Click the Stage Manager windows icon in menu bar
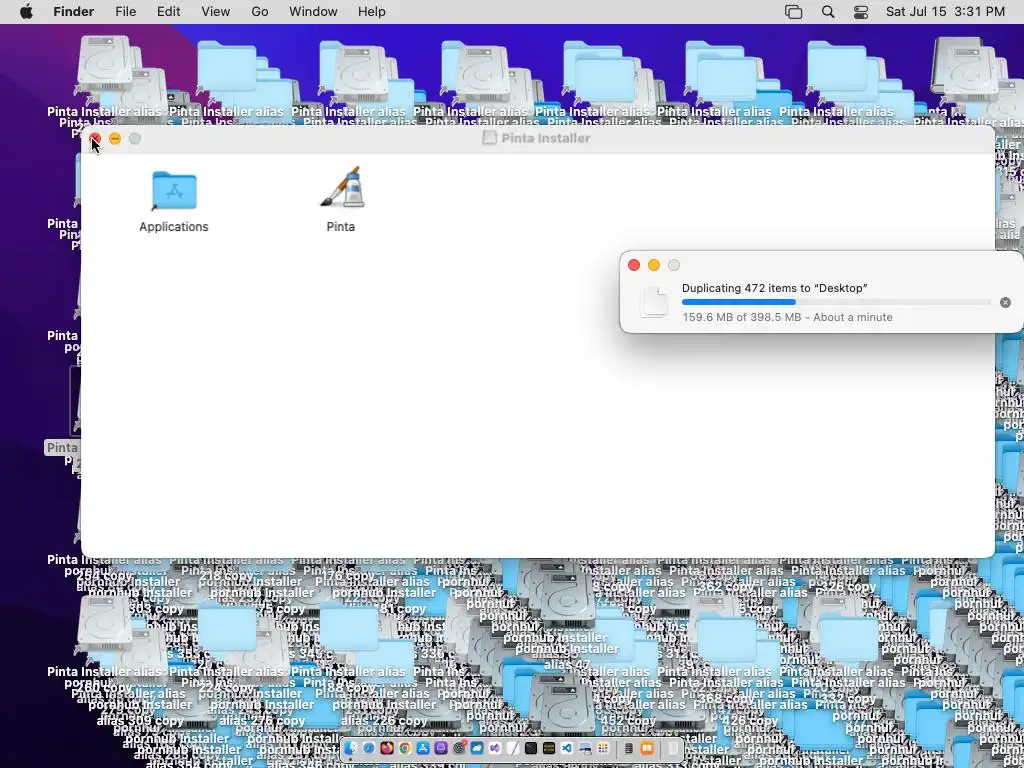This screenshot has height=768, width=1024. point(793,12)
